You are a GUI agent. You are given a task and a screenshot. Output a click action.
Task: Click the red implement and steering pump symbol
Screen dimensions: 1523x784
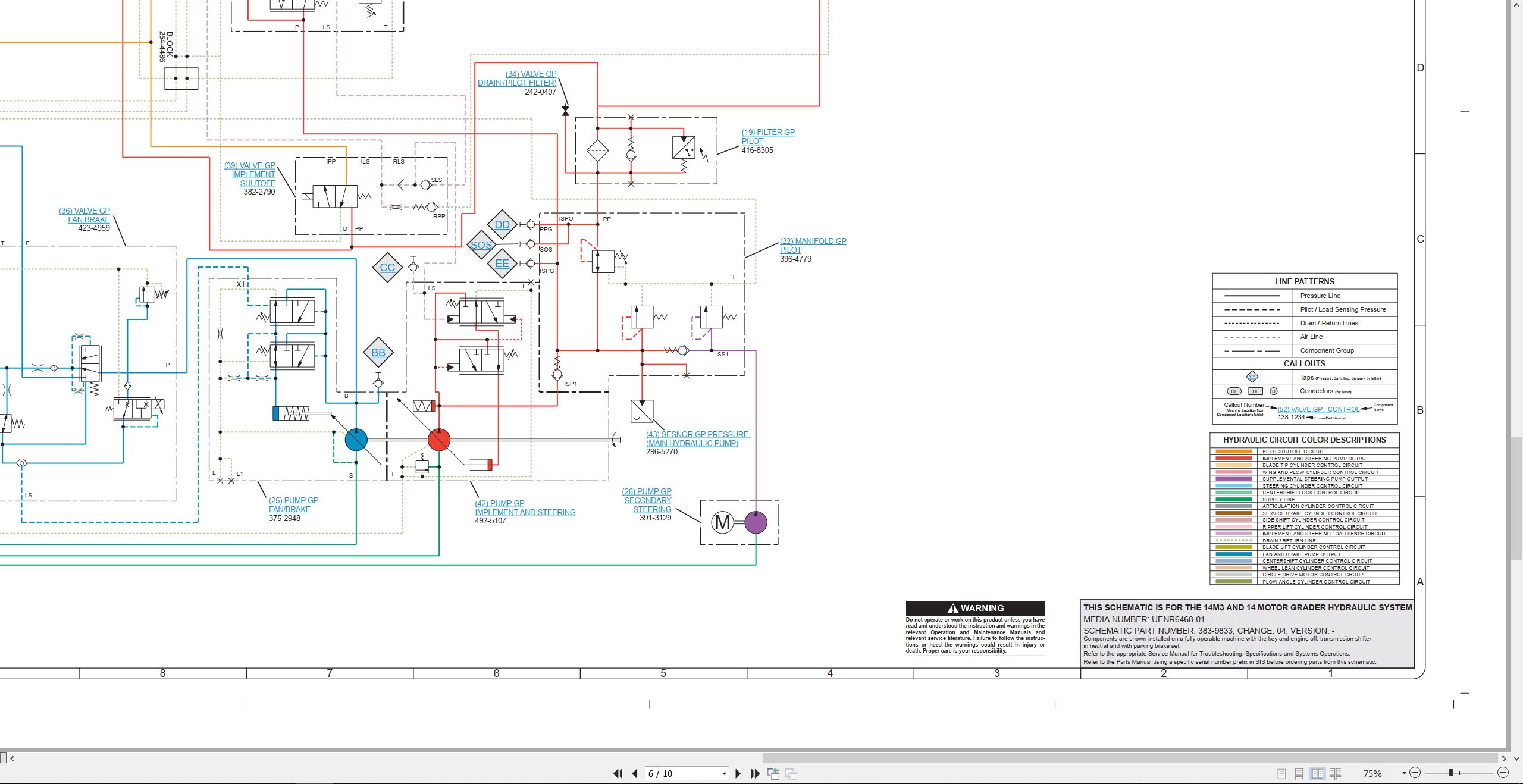[439, 440]
